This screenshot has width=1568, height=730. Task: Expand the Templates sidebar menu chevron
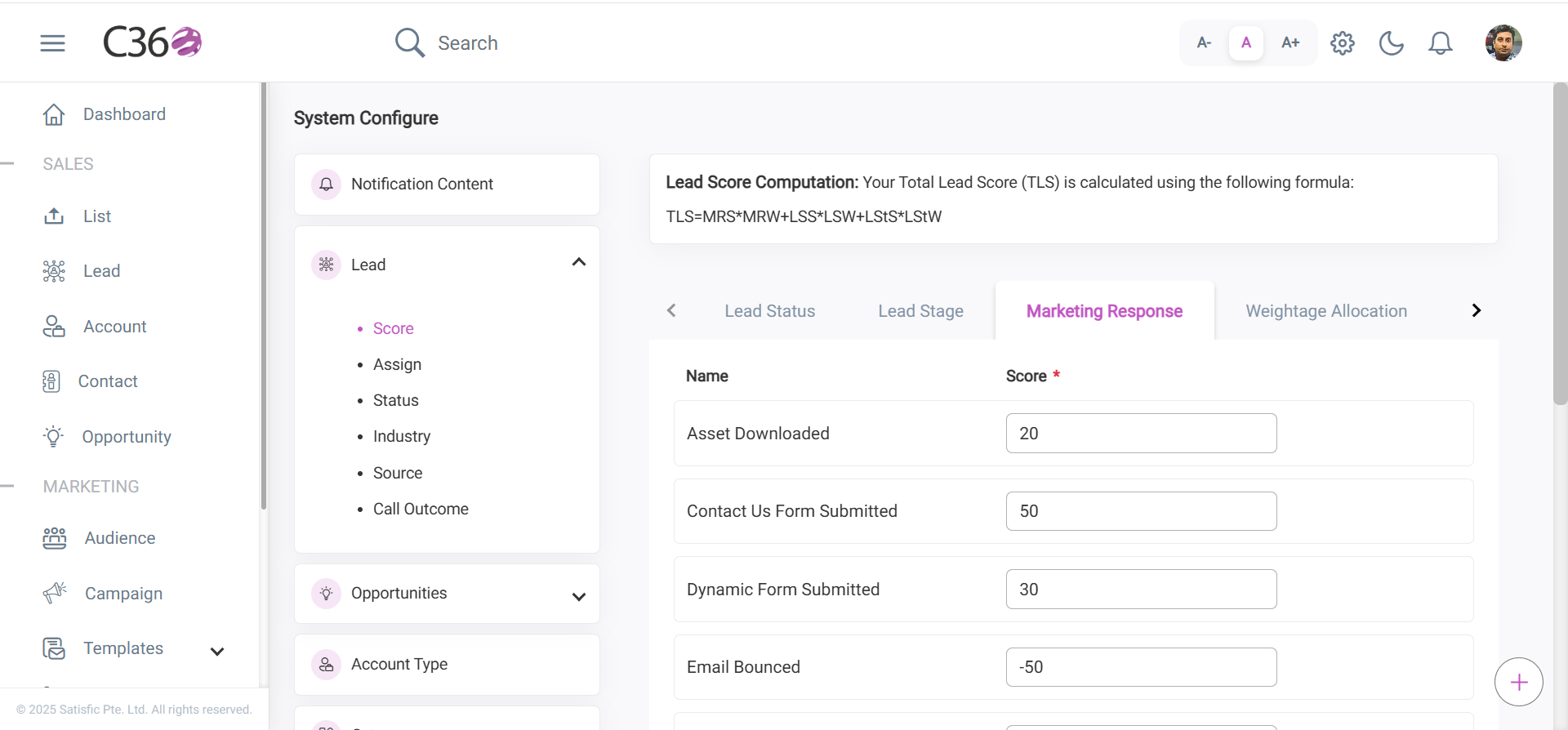coord(217,651)
